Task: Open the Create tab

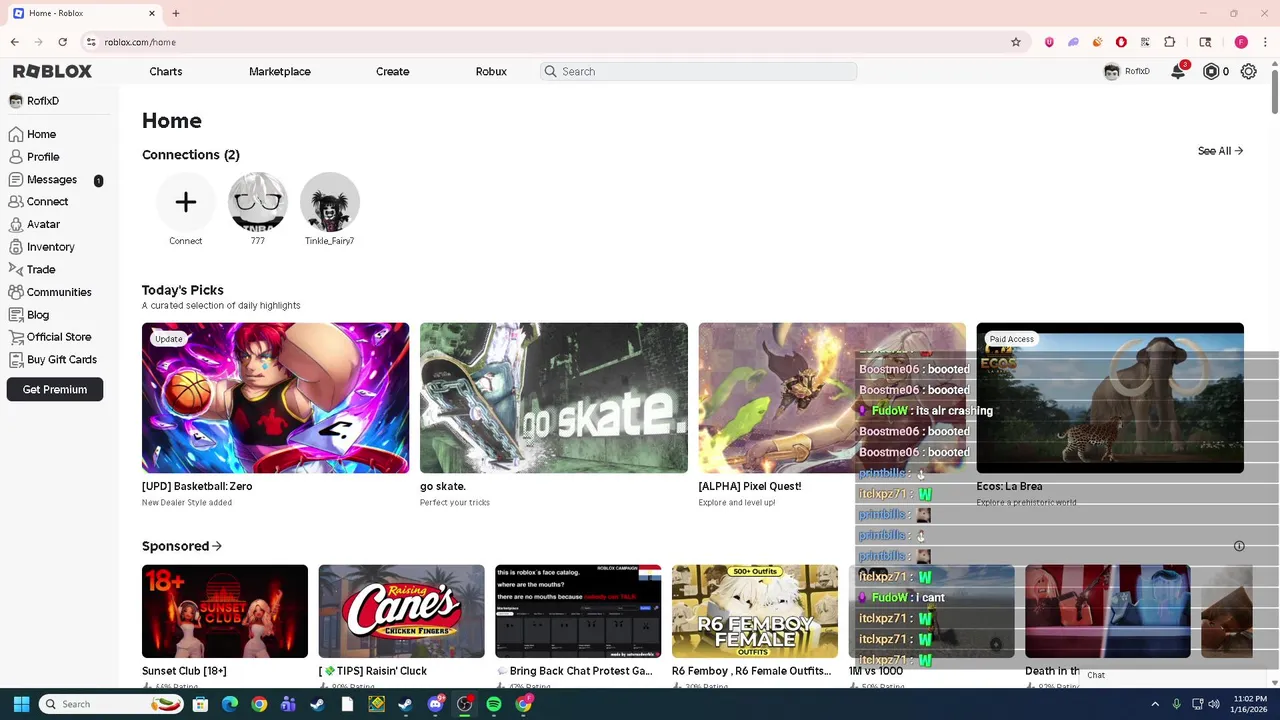Action: 392,71
